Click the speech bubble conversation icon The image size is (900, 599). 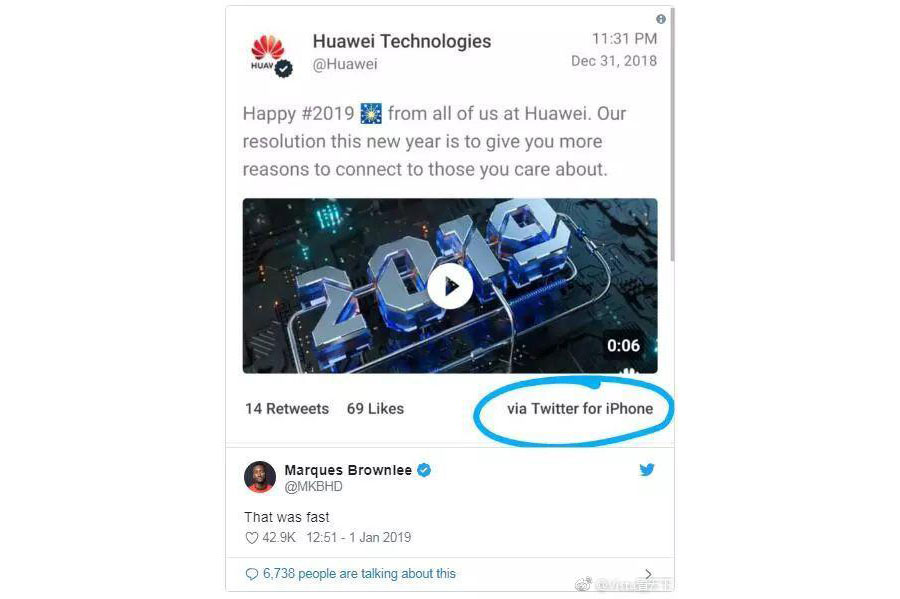(x=251, y=574)
